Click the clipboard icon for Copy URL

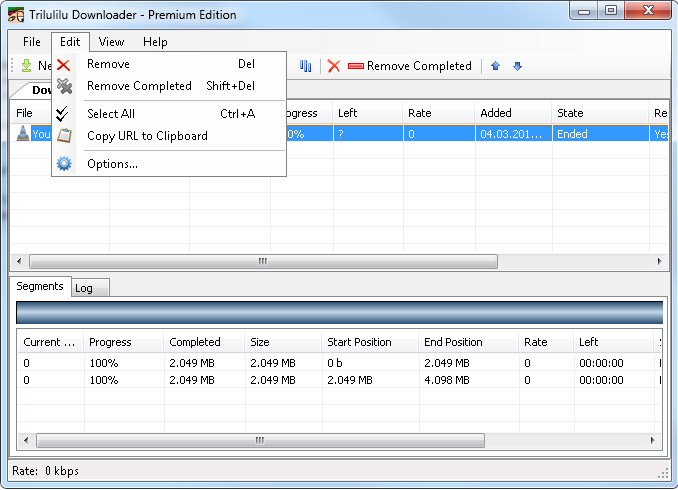(x=64, y=136)
